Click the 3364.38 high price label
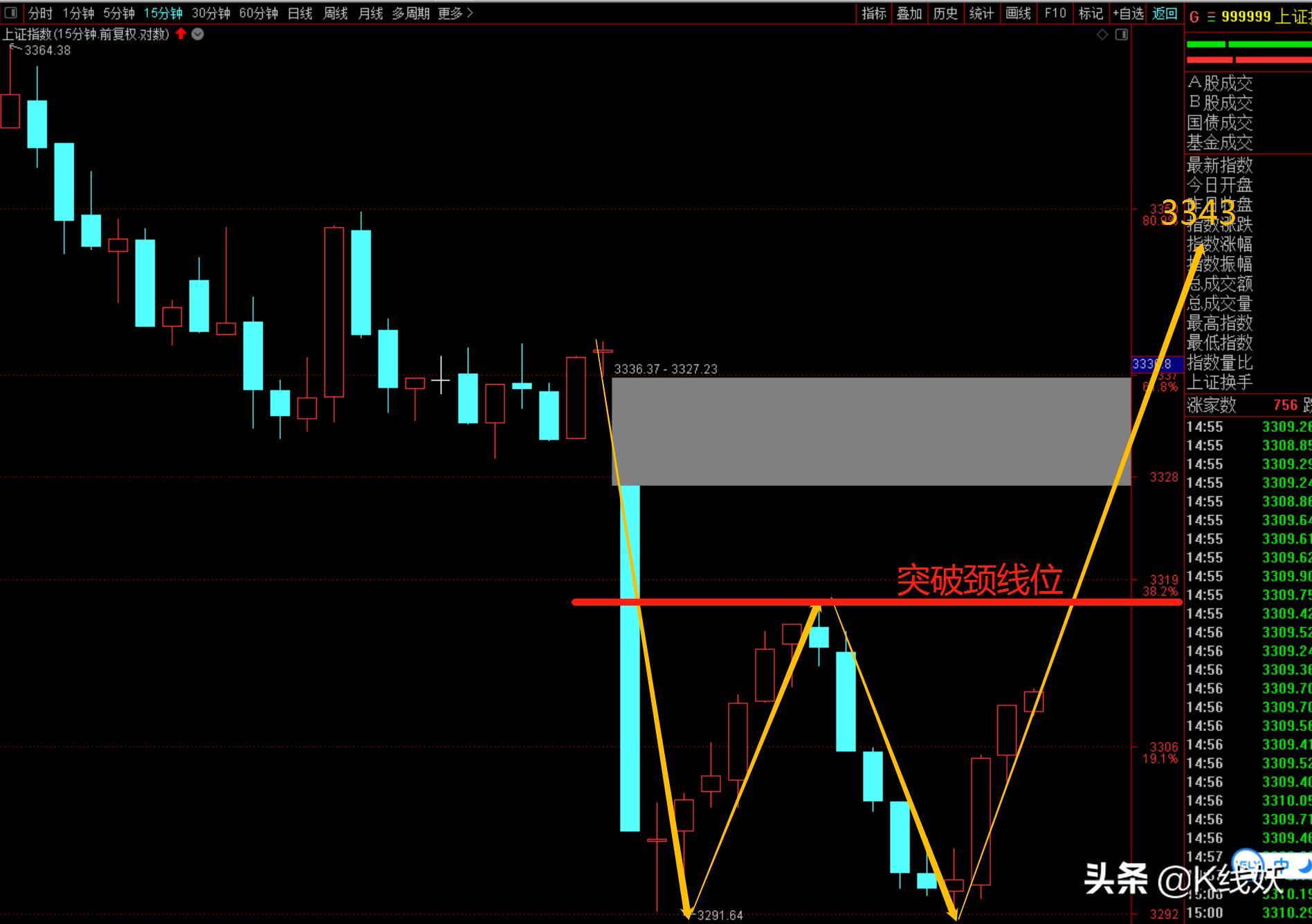The width and height of the screenshot is (1312, 924). point(47,51)
